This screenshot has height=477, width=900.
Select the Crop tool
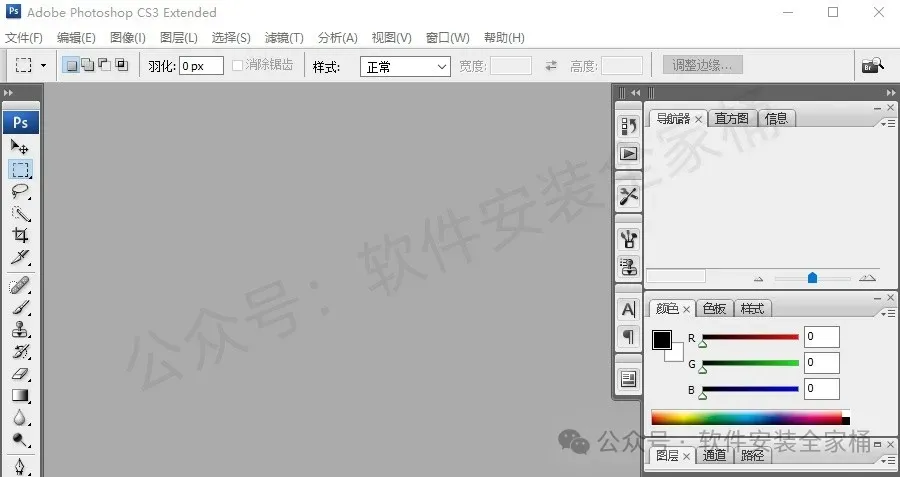pos(20,235)
